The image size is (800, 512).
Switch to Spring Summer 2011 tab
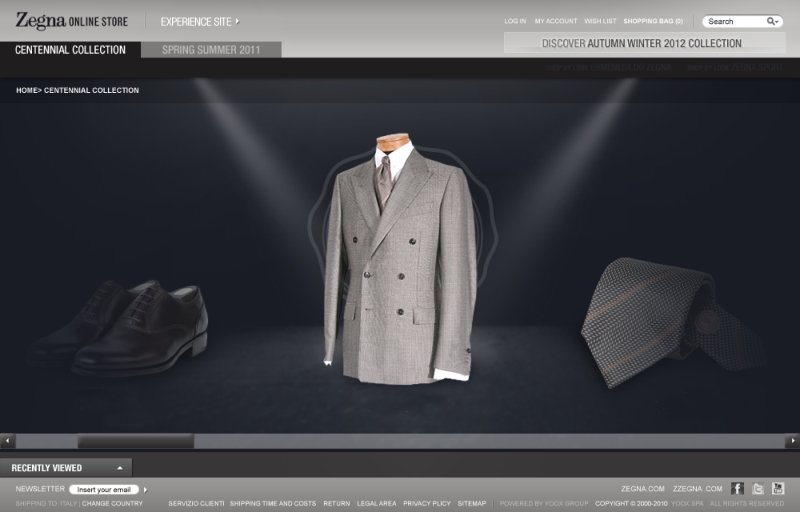click(211, 50)
